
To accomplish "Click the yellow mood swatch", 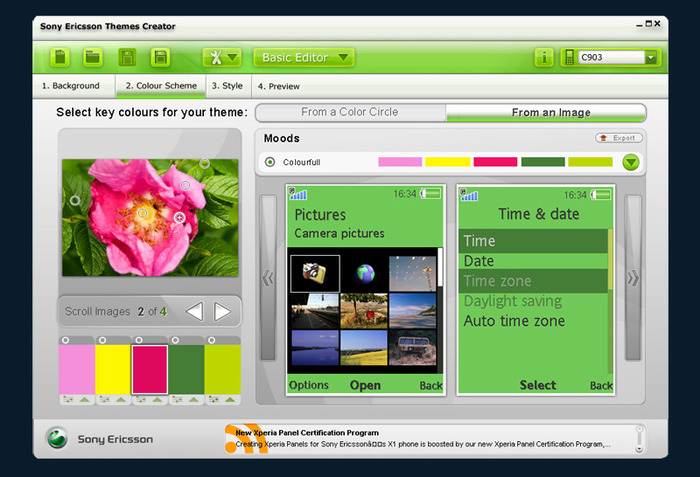I will click(447, 162).
